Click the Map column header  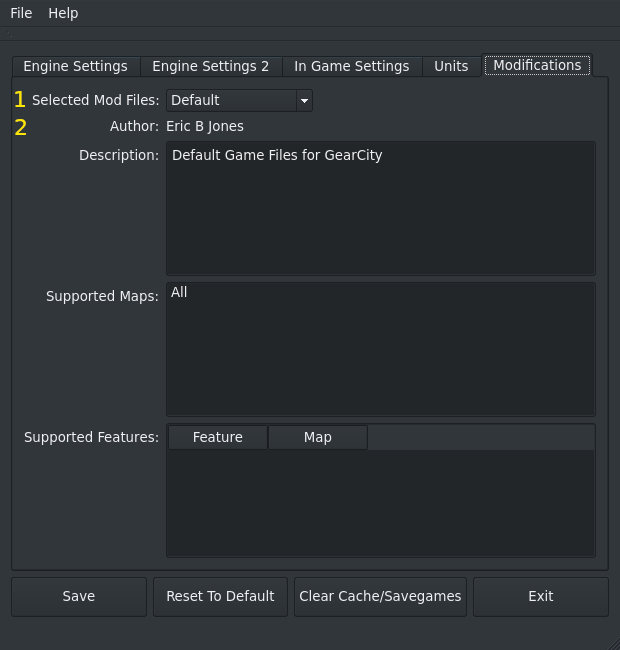pos(317,437)
